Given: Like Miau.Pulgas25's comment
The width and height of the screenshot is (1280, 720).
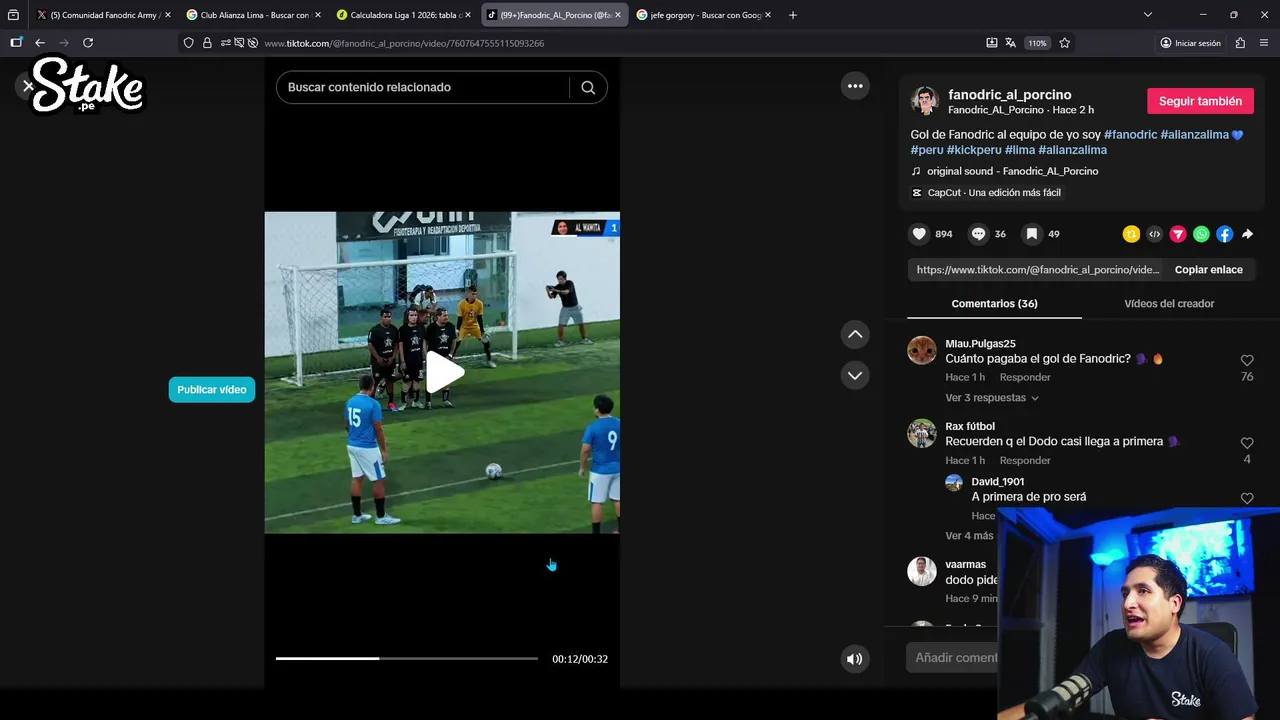Looking at the screenshot, I should [1247, 360].
